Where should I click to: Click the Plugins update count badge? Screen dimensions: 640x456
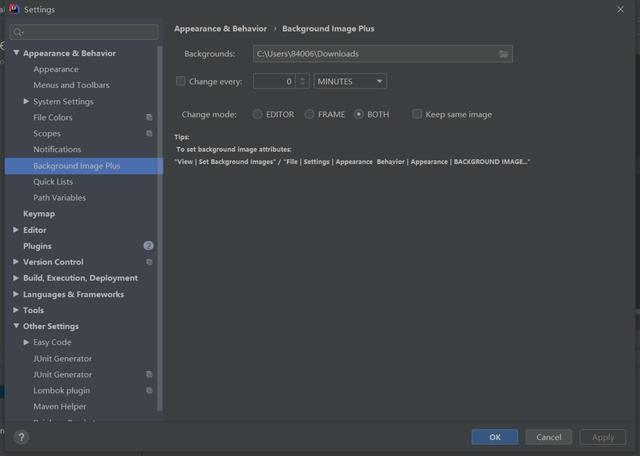148,246
